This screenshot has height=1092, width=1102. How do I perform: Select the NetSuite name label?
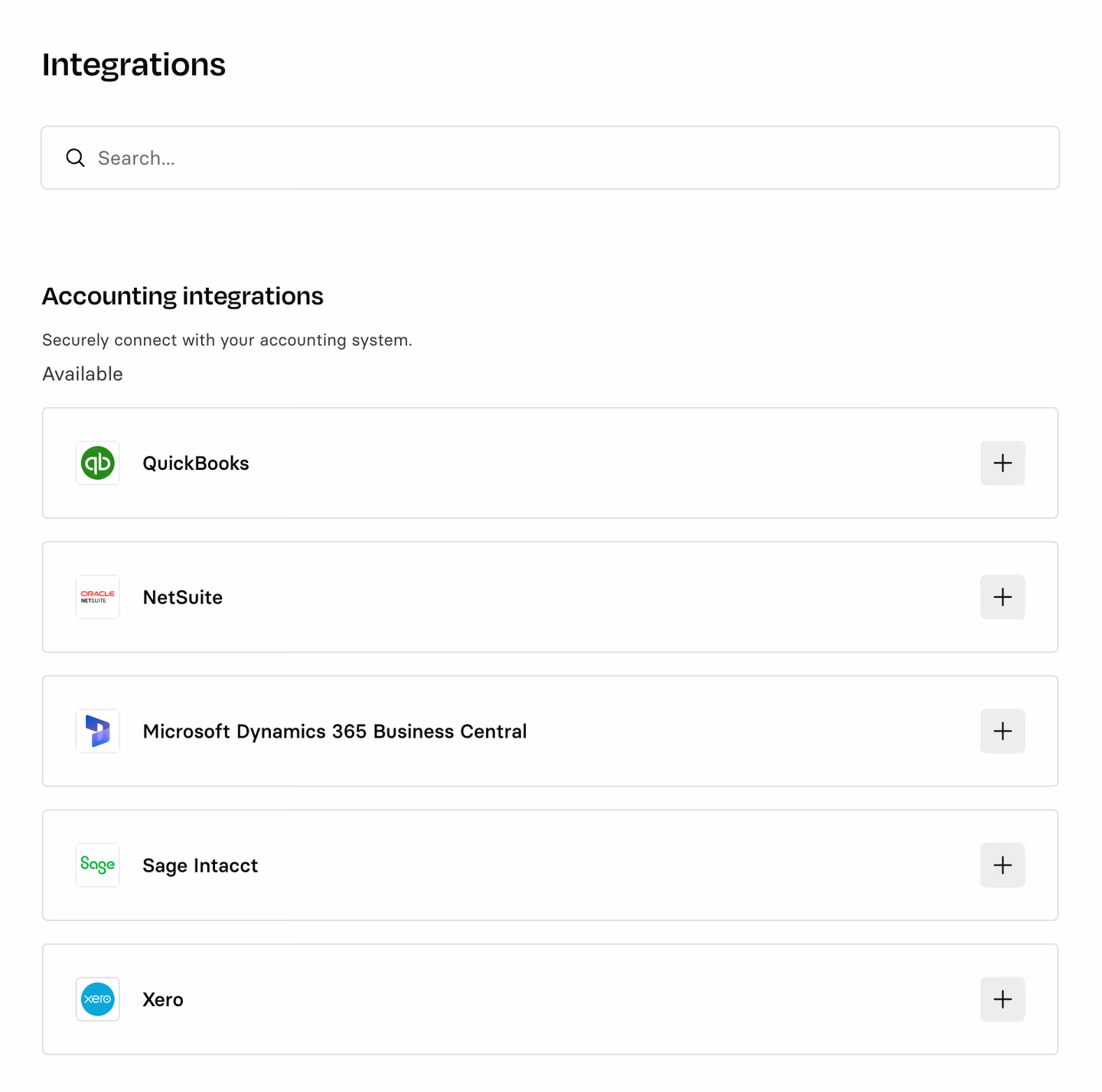click(183, 597)
